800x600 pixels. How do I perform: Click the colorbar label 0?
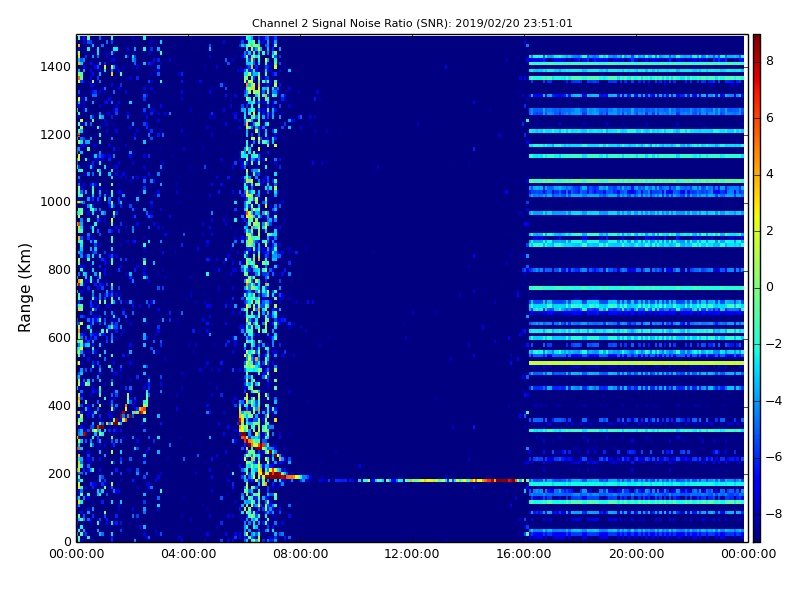(x=770, y=287)
